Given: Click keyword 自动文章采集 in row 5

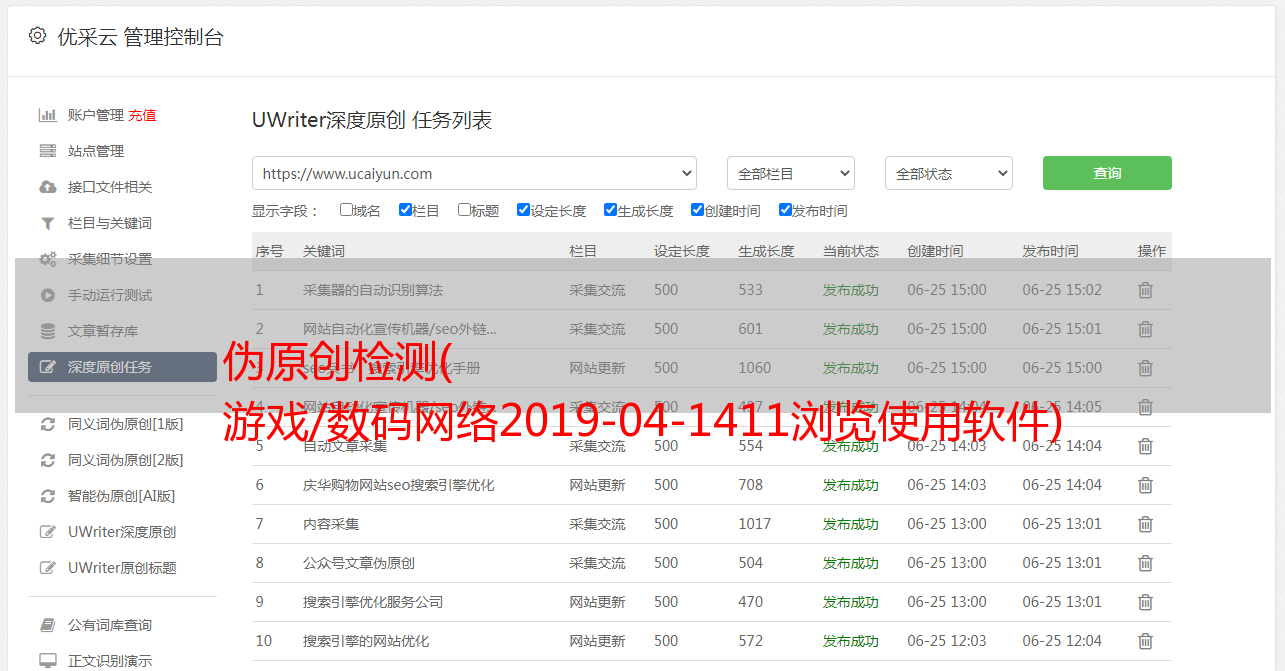Looking at the screenshot, I should pos(345,446).
